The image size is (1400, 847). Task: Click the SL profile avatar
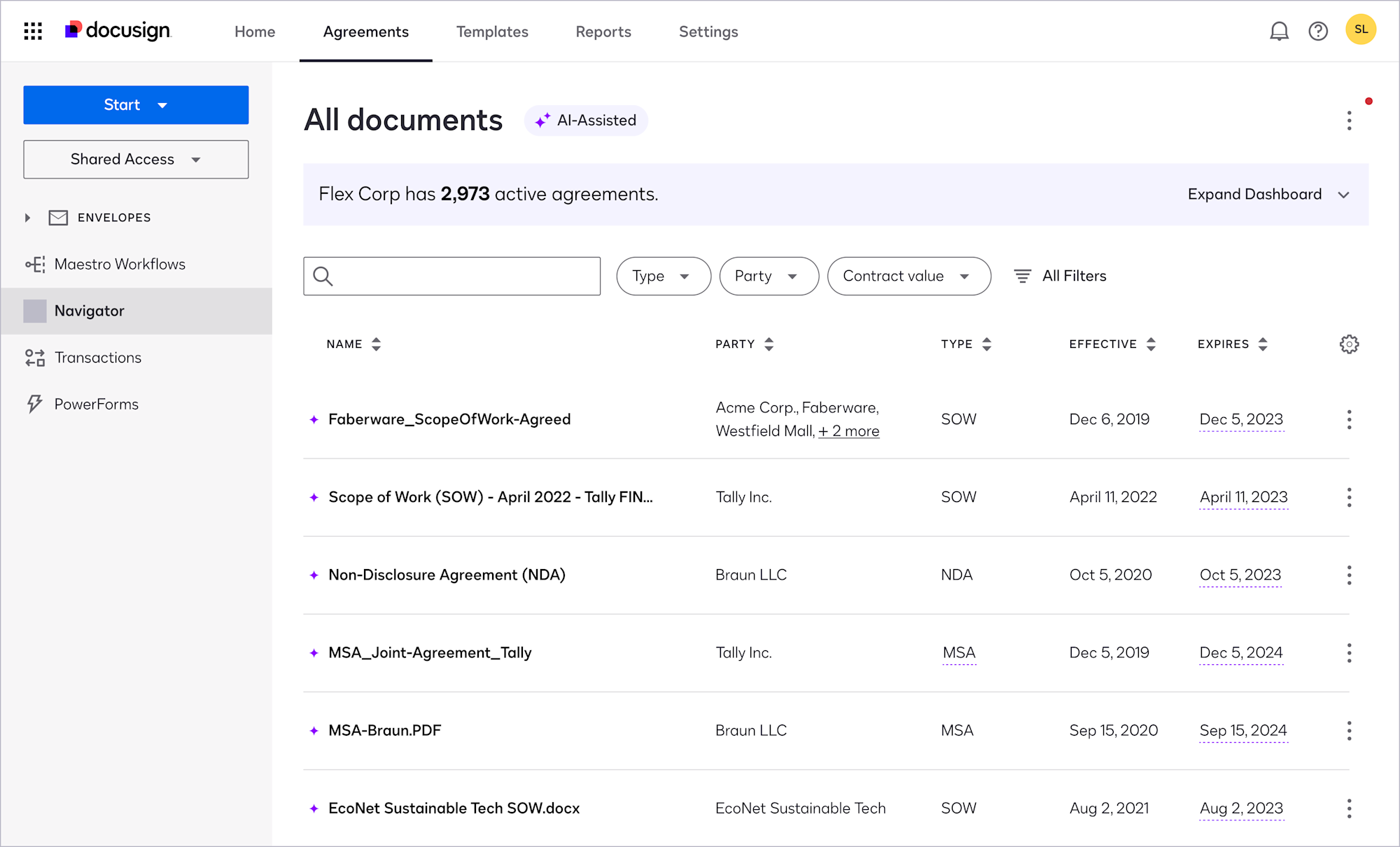pyautogui.click(x=1361, y=29)
